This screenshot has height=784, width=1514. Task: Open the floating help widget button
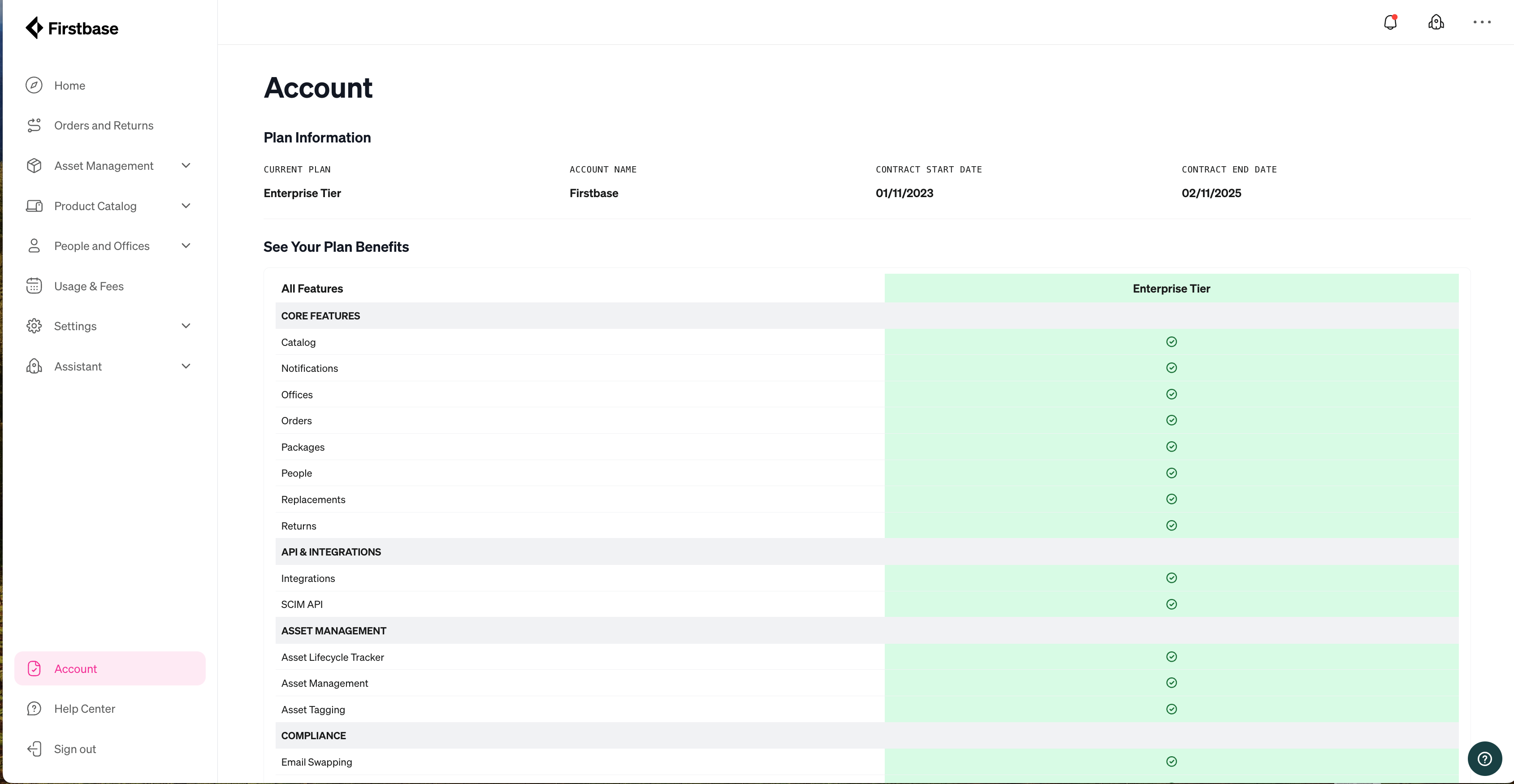point(1484,759)
